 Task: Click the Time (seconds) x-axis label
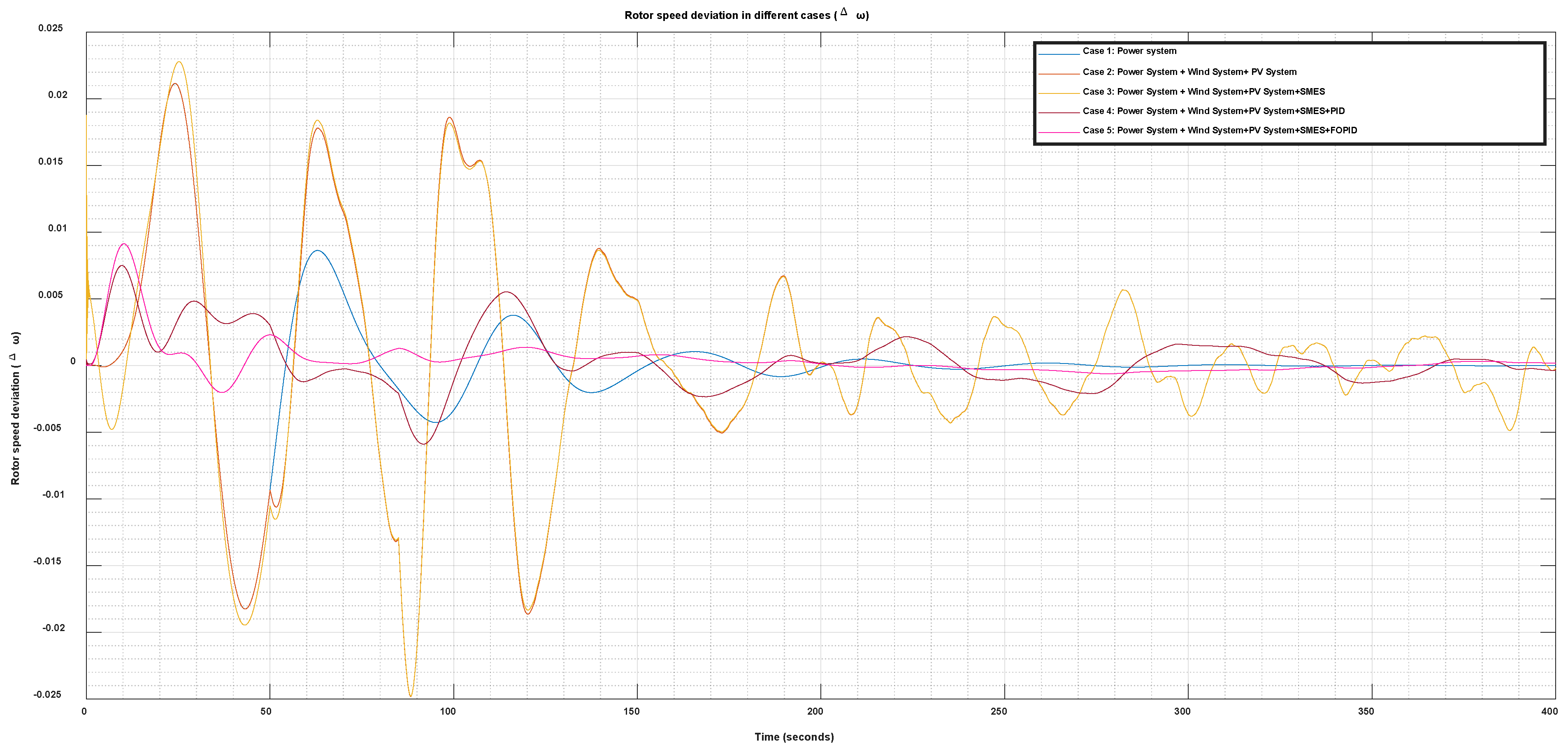pos(794,736)
